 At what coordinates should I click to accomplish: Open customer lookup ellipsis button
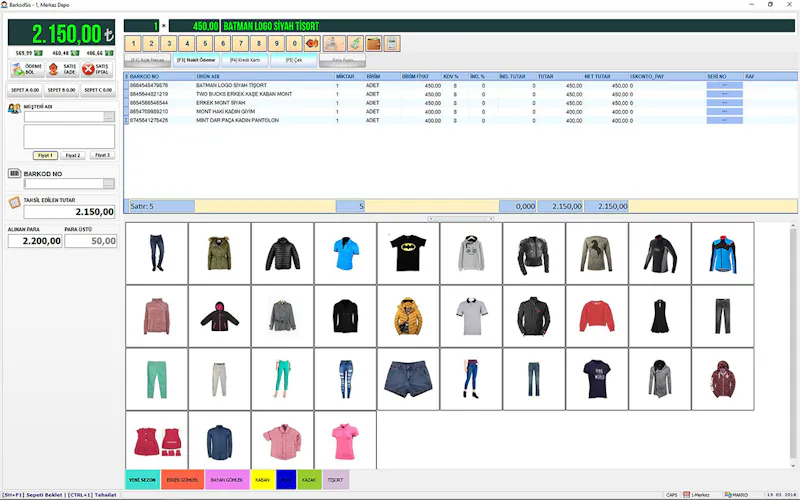coord(109,117)
